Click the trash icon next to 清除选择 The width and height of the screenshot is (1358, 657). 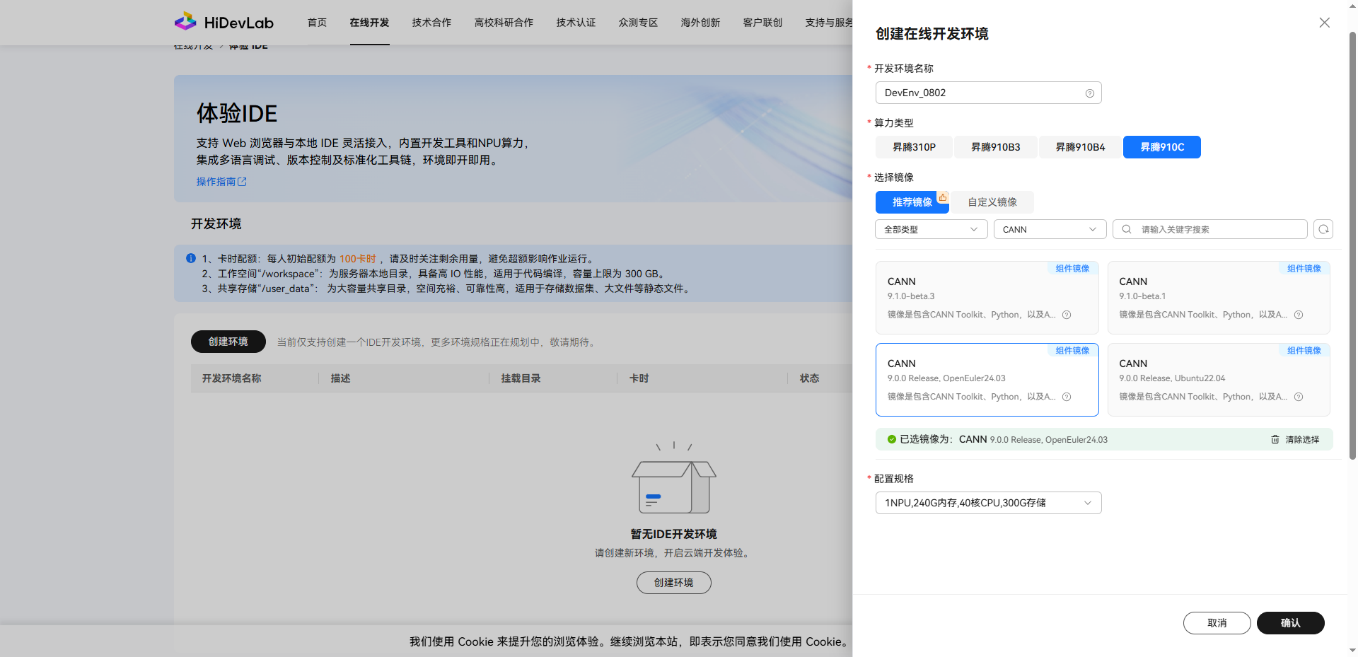[1275, 439]
